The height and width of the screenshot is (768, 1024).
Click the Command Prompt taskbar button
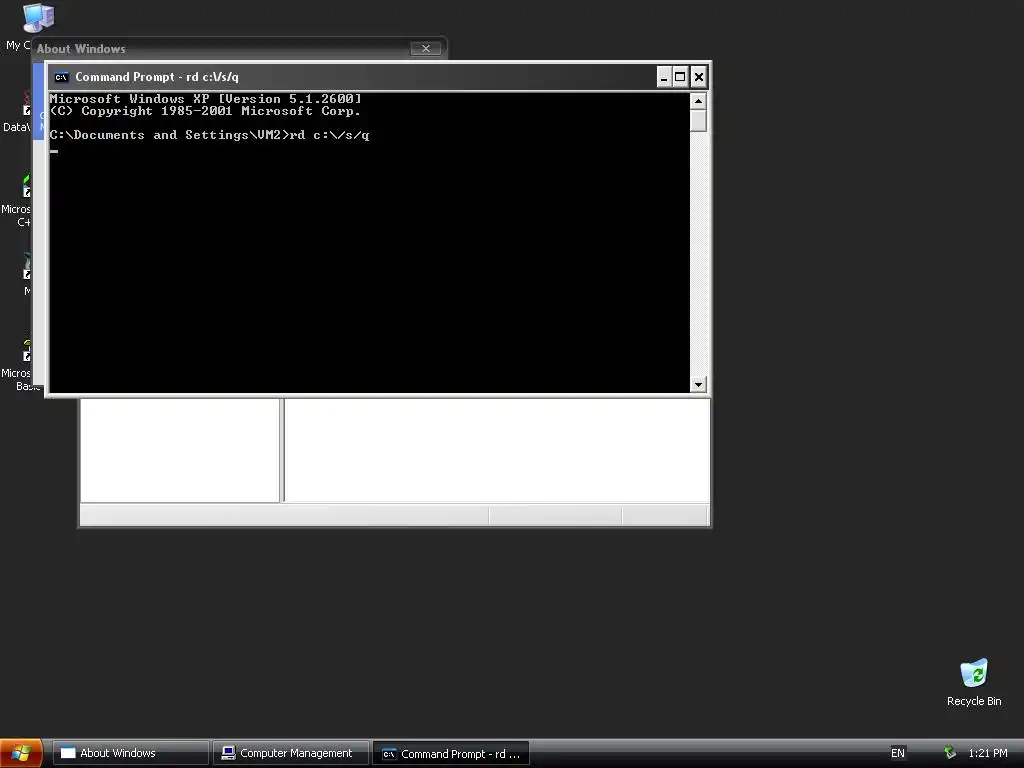pyautogui.click(x=451, y=754)
